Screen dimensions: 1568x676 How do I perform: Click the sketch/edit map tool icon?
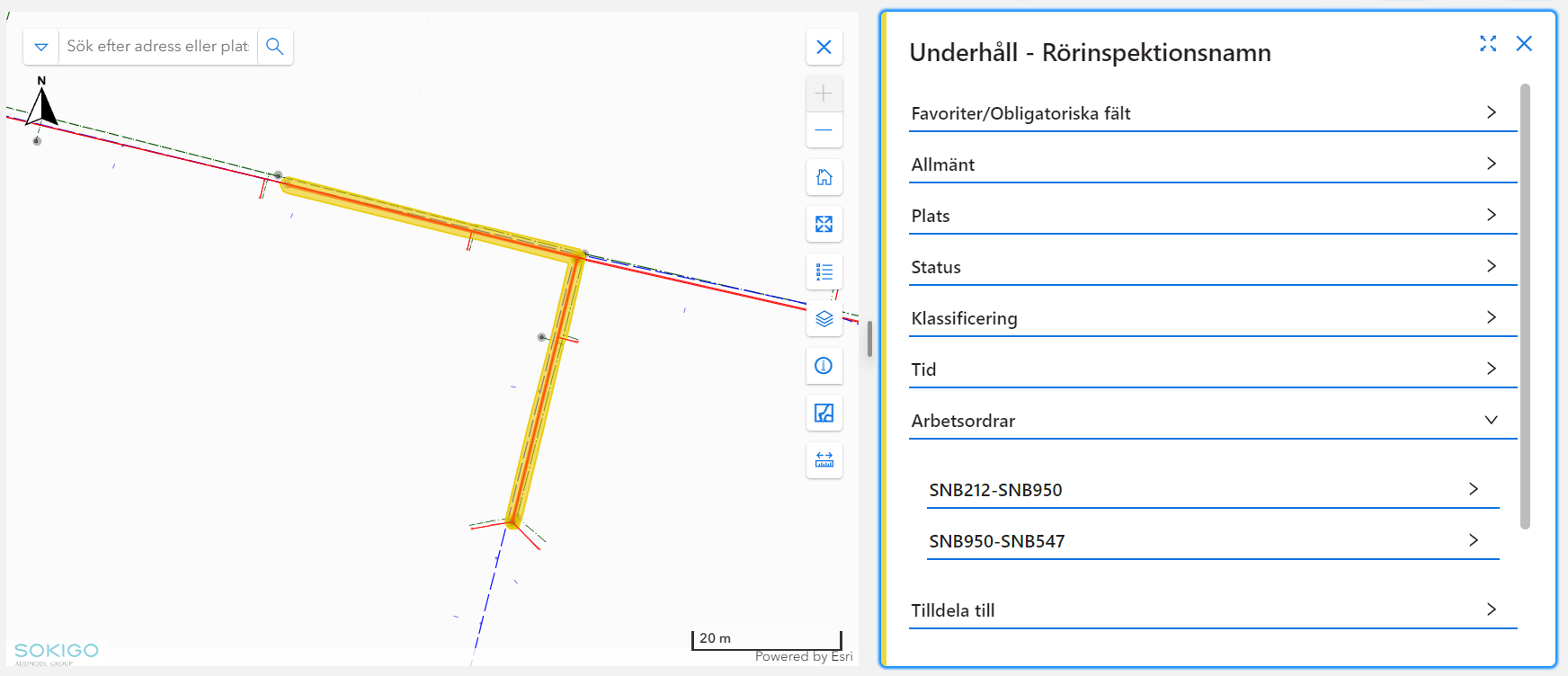pyautogui.click(x=824, y=413)
